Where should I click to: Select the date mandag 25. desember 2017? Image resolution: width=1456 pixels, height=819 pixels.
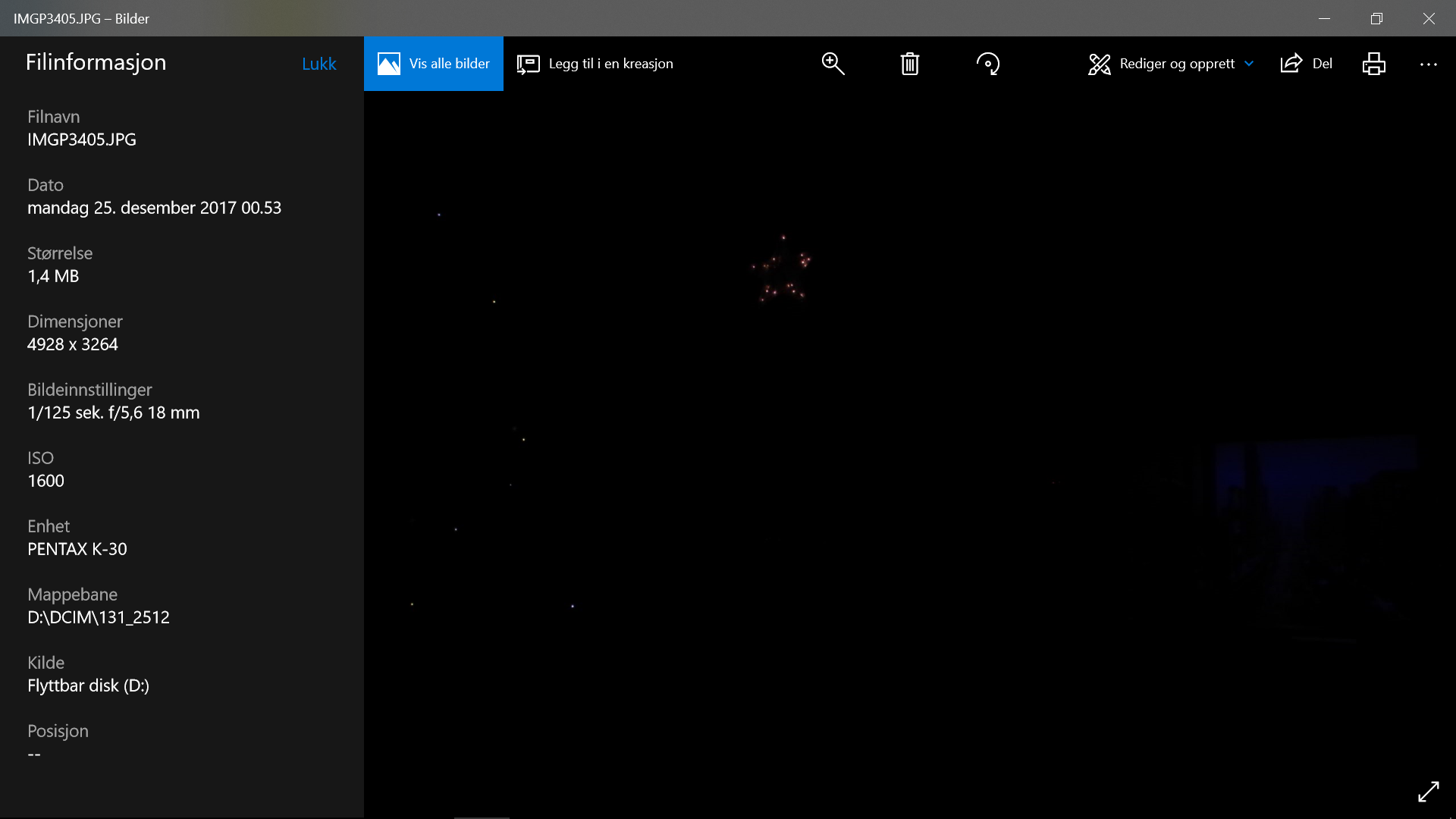point(154,208)
